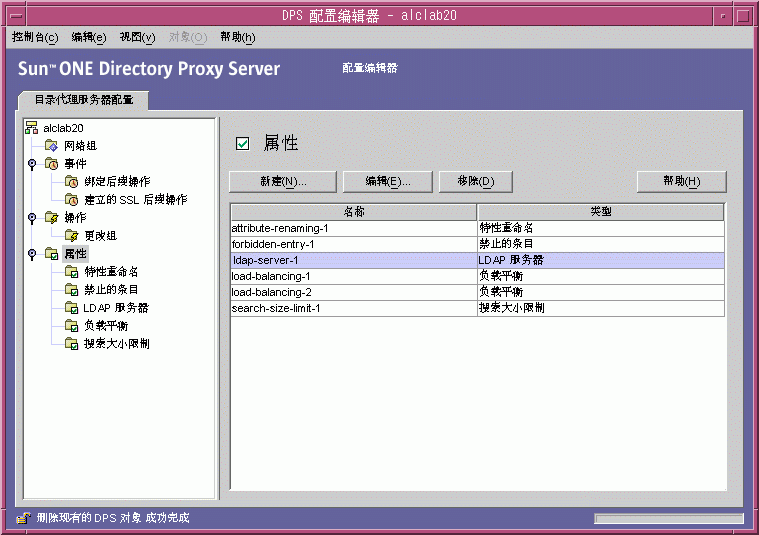Screen dimensions: 759x535
Task: Open the 视图(v) menu
Action: tap(137, 37)
